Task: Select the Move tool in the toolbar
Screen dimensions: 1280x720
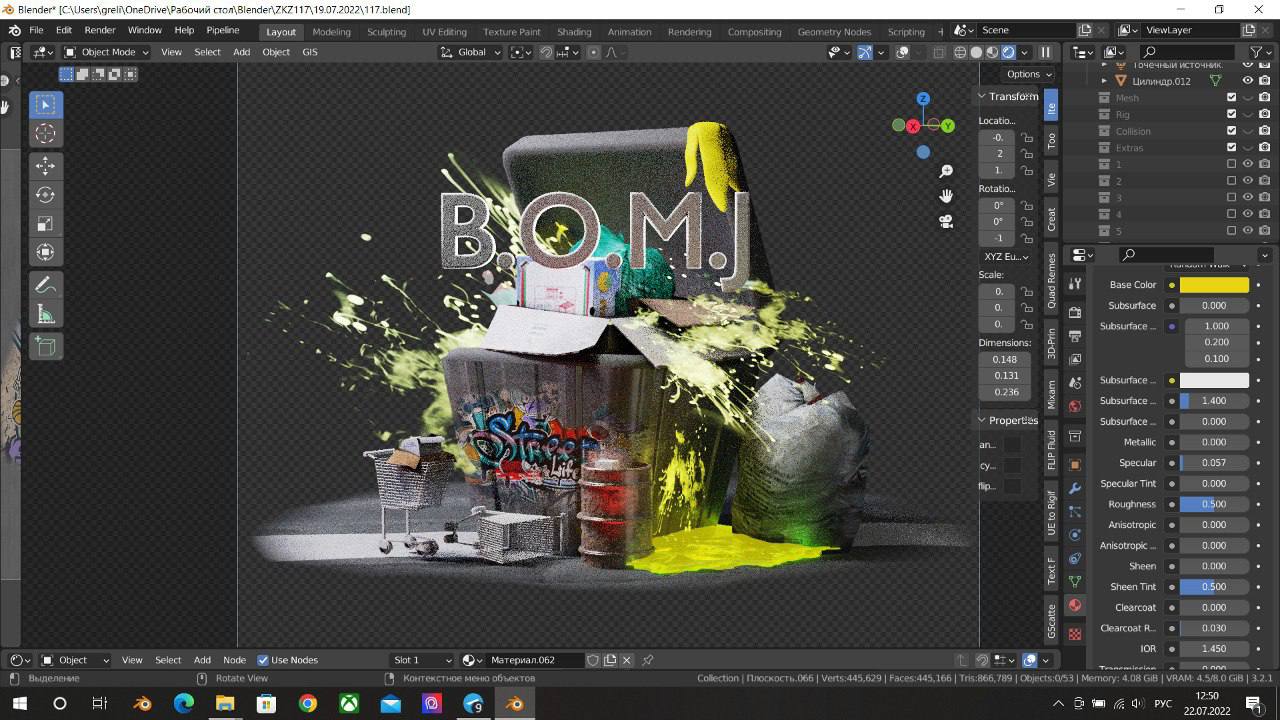Action: tap(45, 166)
